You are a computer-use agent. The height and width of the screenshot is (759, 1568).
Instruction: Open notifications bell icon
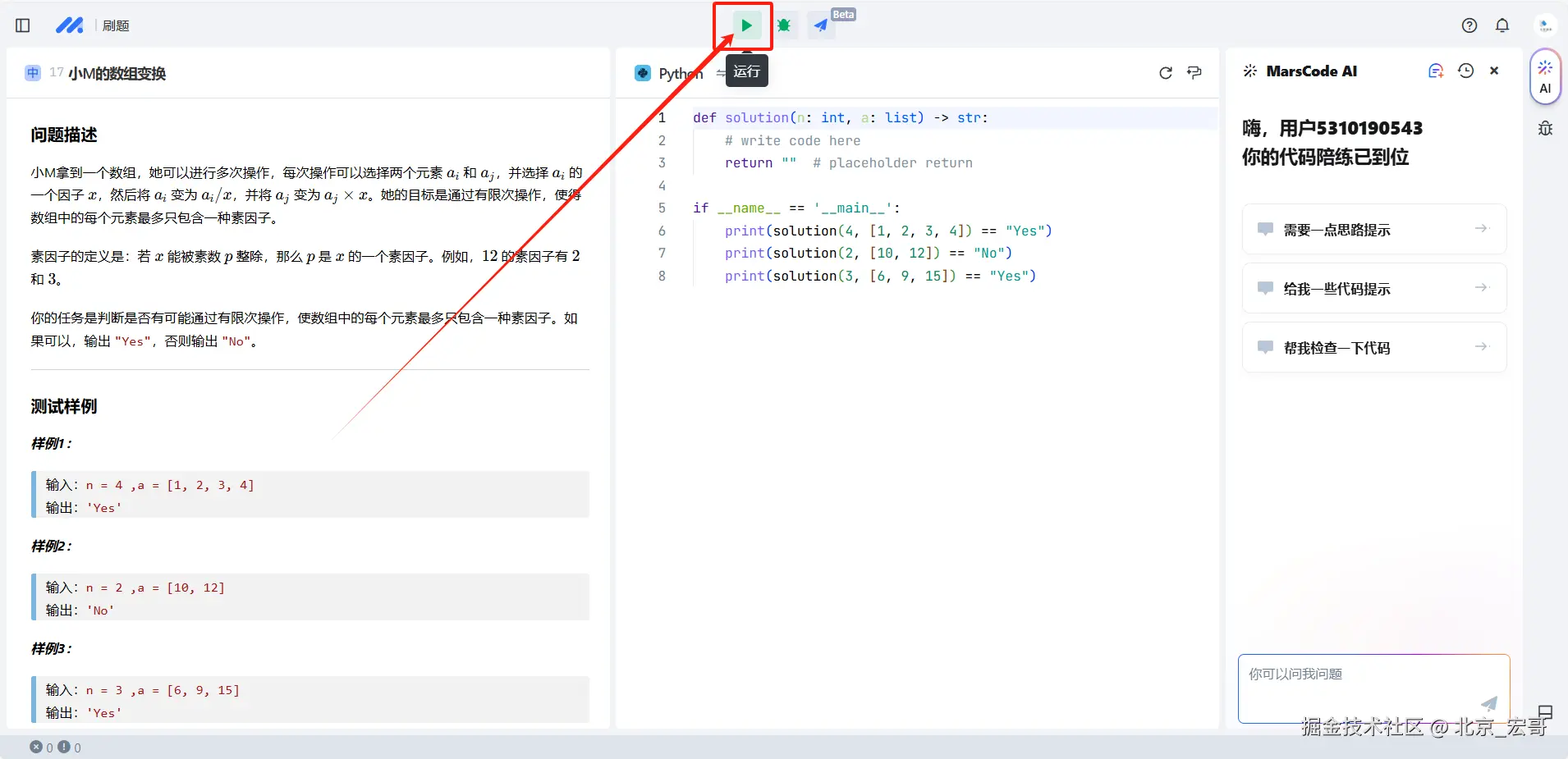tap(1502, 25)
